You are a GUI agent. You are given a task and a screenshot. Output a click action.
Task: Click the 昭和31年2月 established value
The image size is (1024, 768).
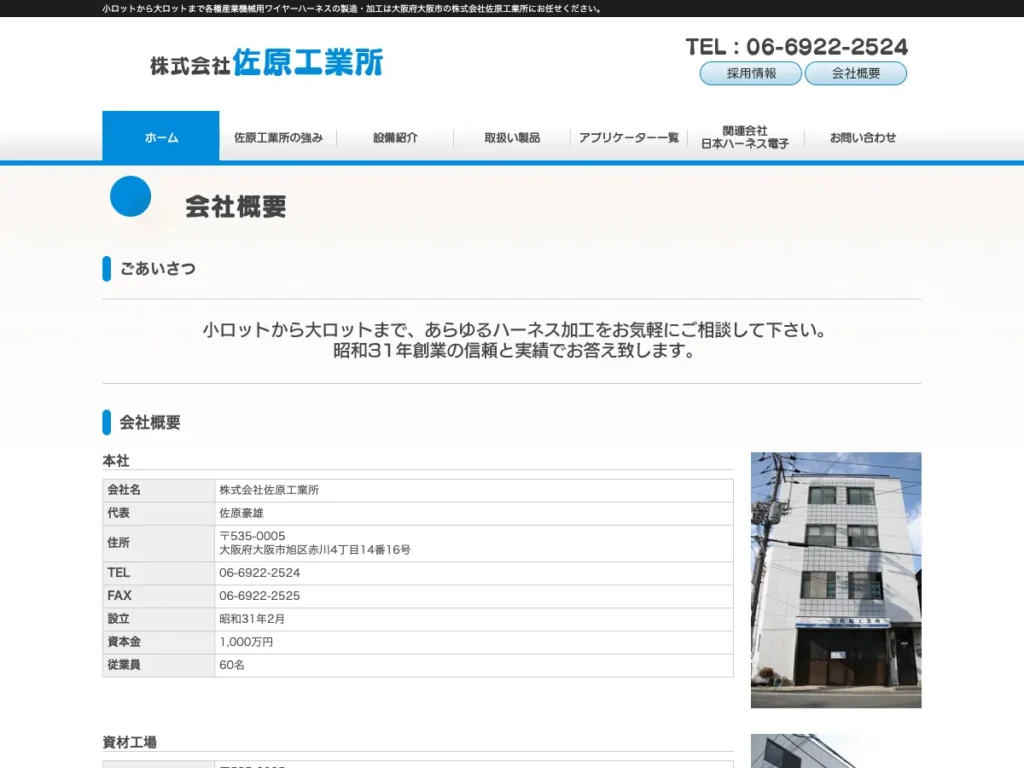click(251, 618)
